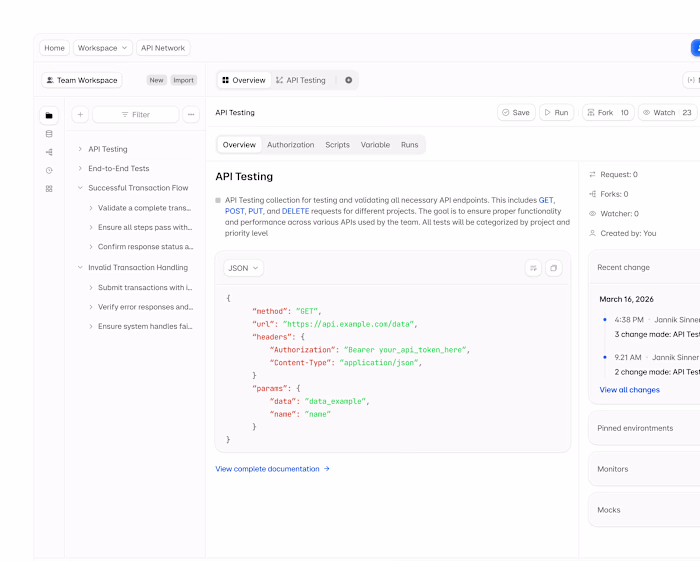Select the Overview sub-tab
This screenshot has width=700, height=561.
click(239, 145)
